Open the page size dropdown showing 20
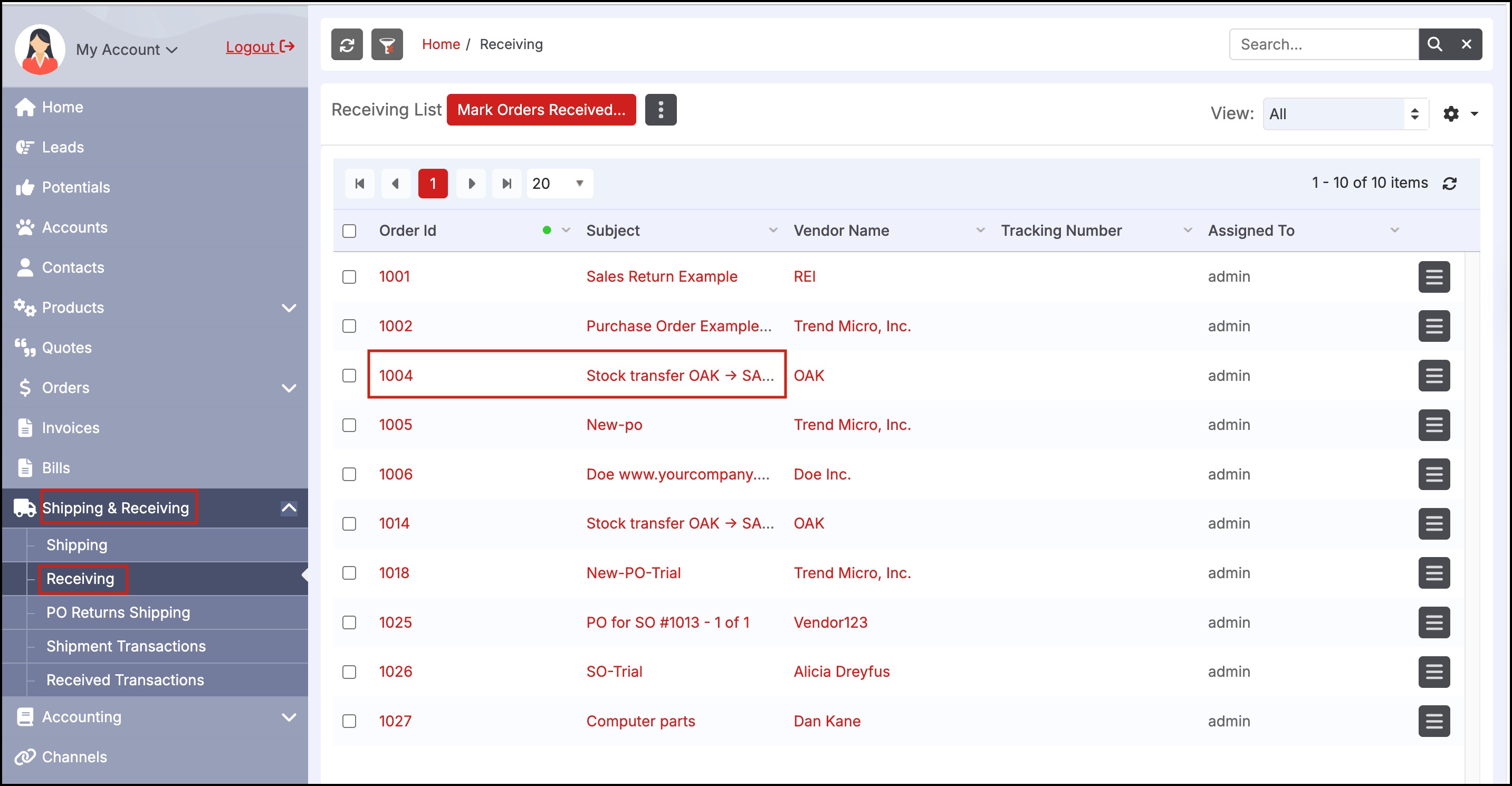The height and width of the screenshot is (786, 1512). [559, 184]
